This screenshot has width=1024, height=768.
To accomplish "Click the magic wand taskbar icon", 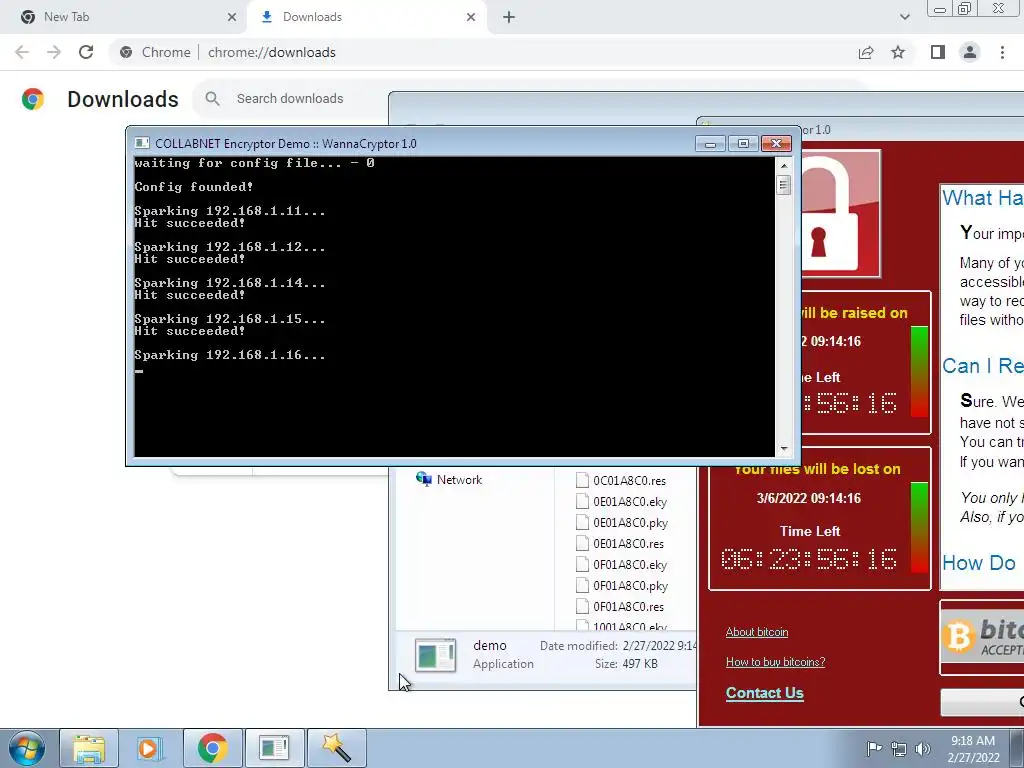I will [336, 748].
